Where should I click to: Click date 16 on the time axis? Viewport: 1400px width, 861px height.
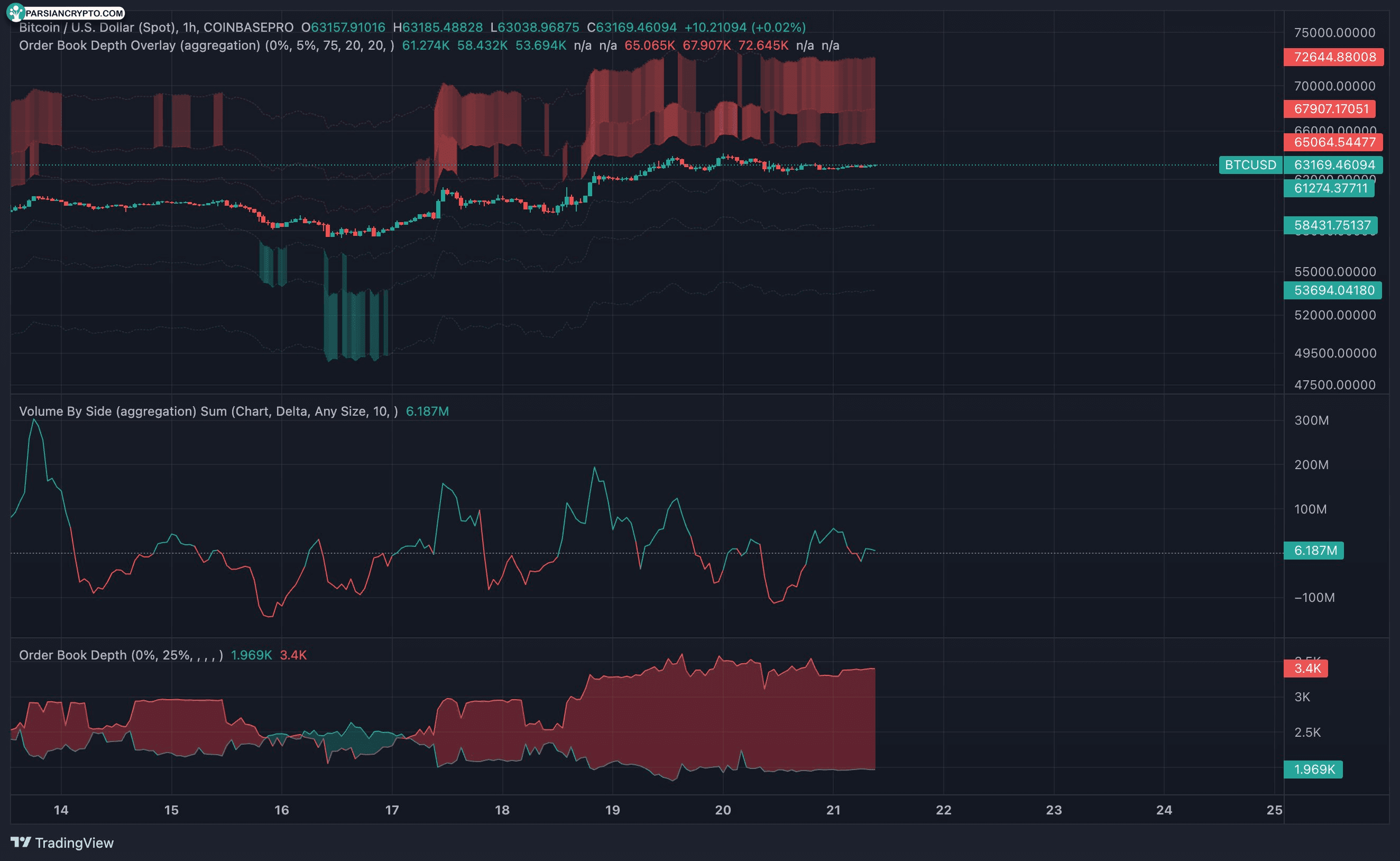coord(282,810)
